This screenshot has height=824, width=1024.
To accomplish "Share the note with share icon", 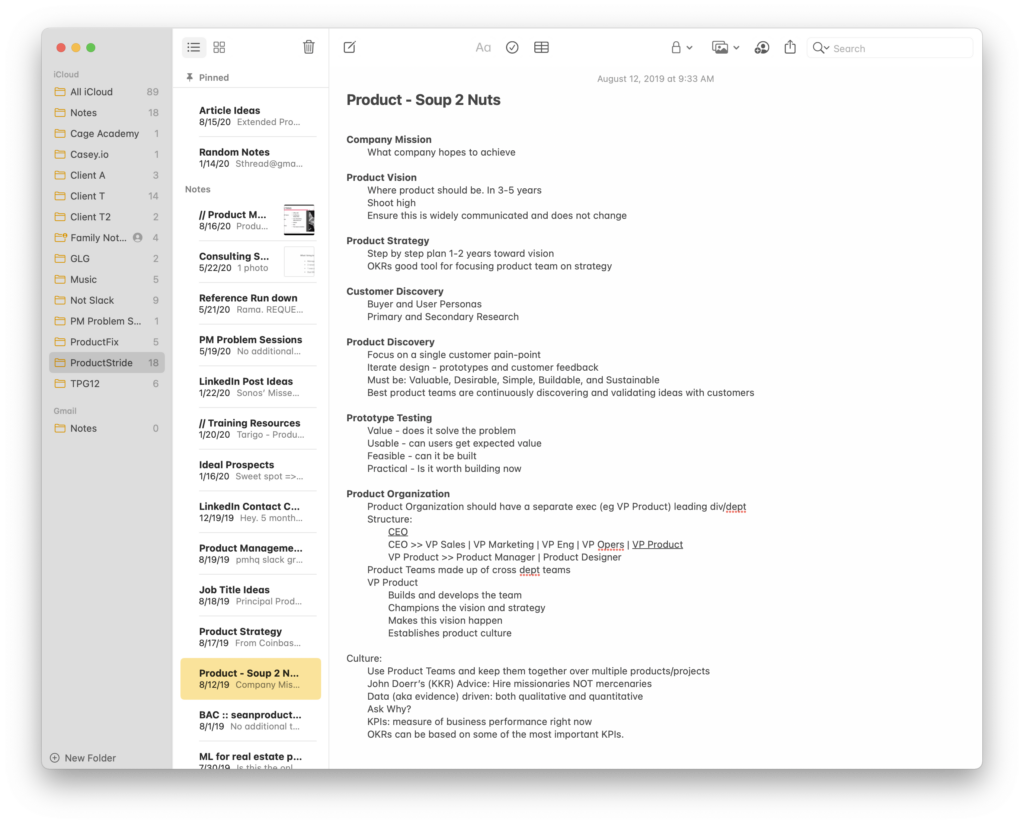I will pyautogui.click(x=790, y=46).
